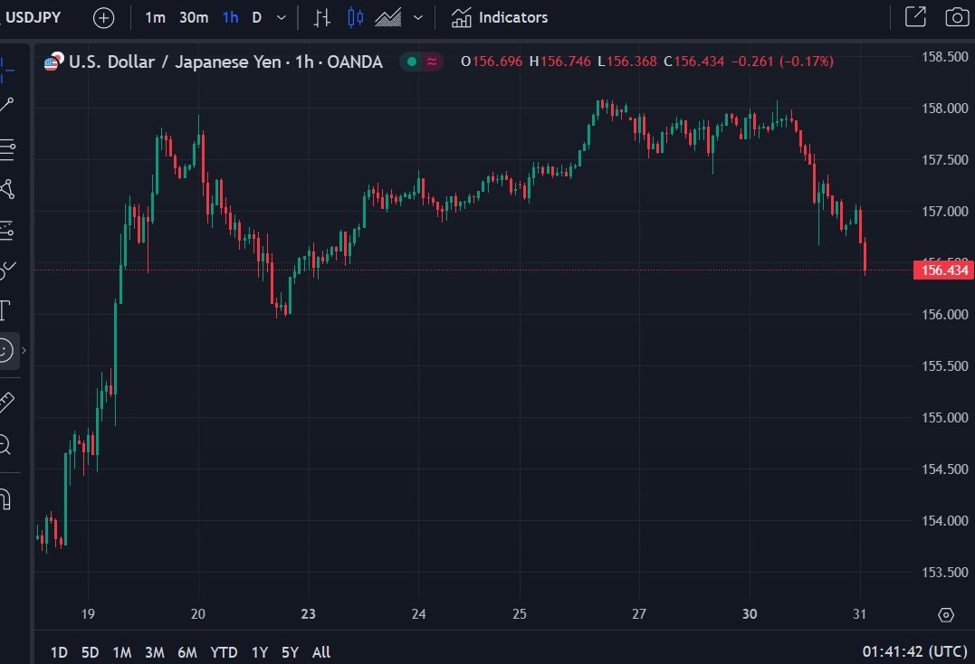
Task: Select the YTD date range
Action: tap(224, 652)
